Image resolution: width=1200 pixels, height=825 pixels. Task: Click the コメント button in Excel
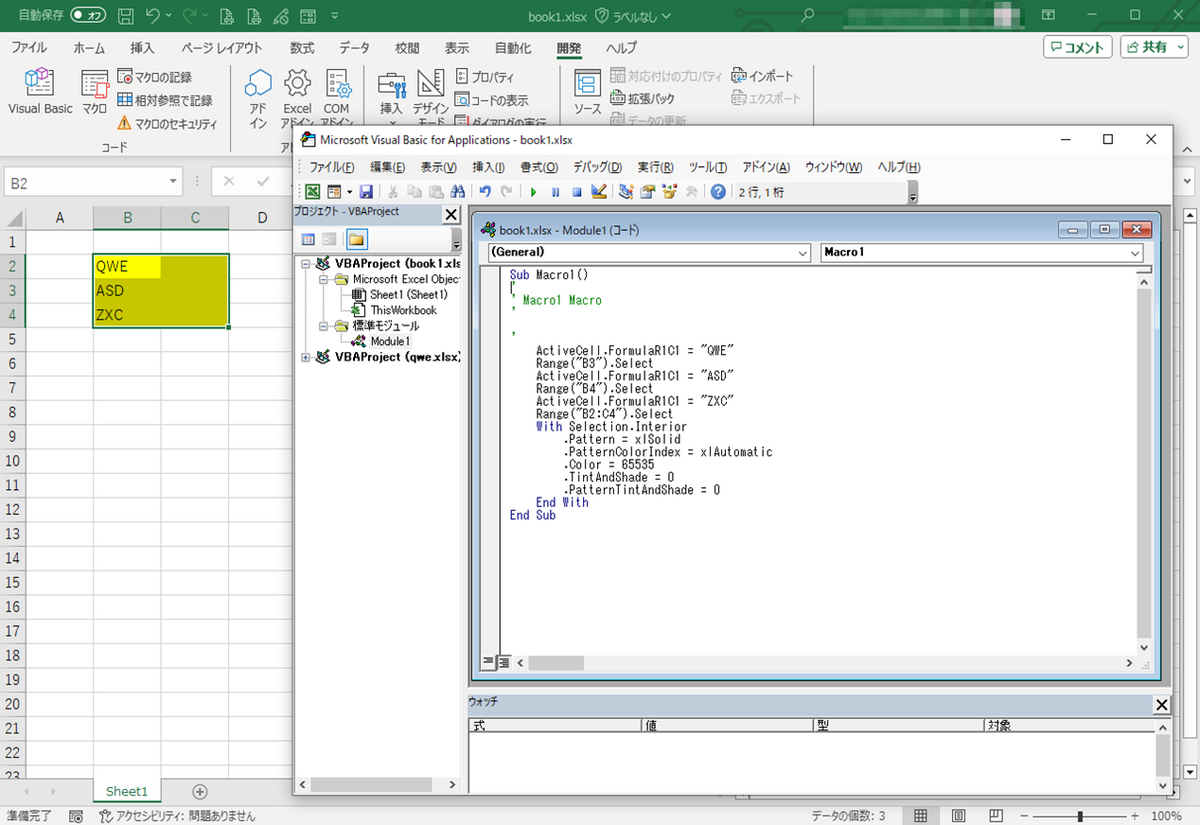pyautogui.click(x=1078, y=47)
